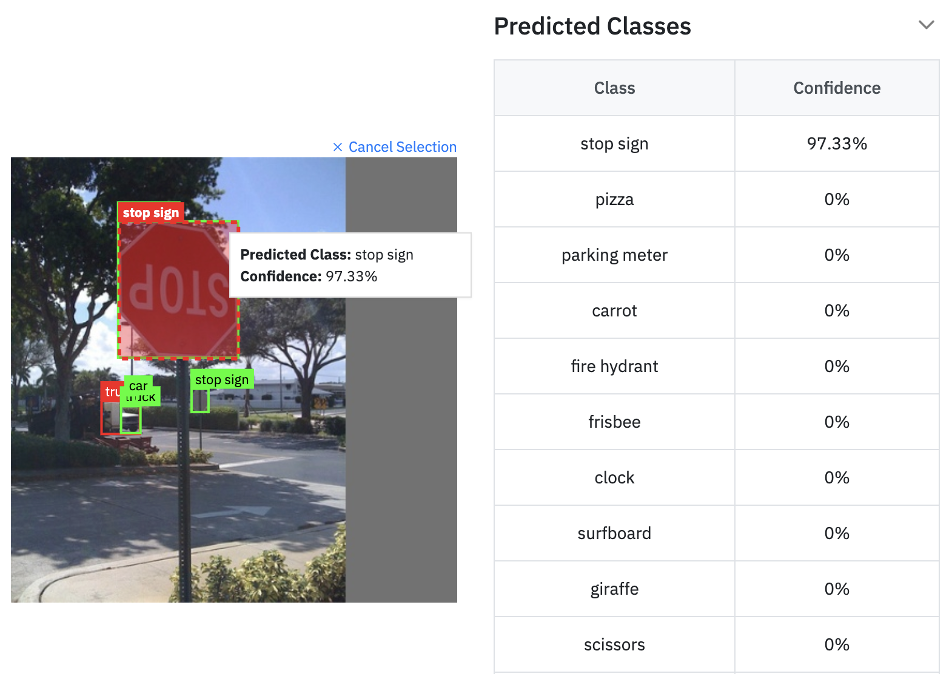
Task: Select the giraffe class row
Action: click(x=614, y=589)
